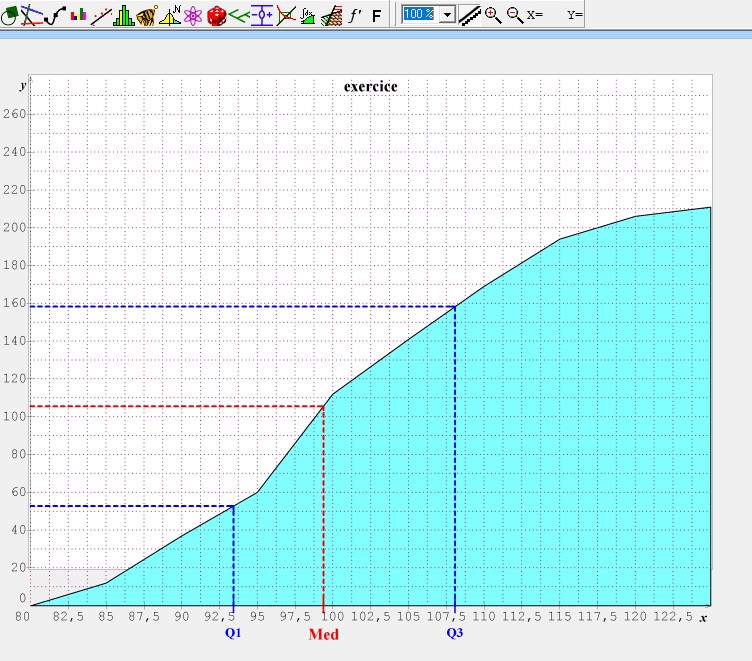Click the x-axis value 115
Screen dimensions: 752x661
click(x=560, y=616)
